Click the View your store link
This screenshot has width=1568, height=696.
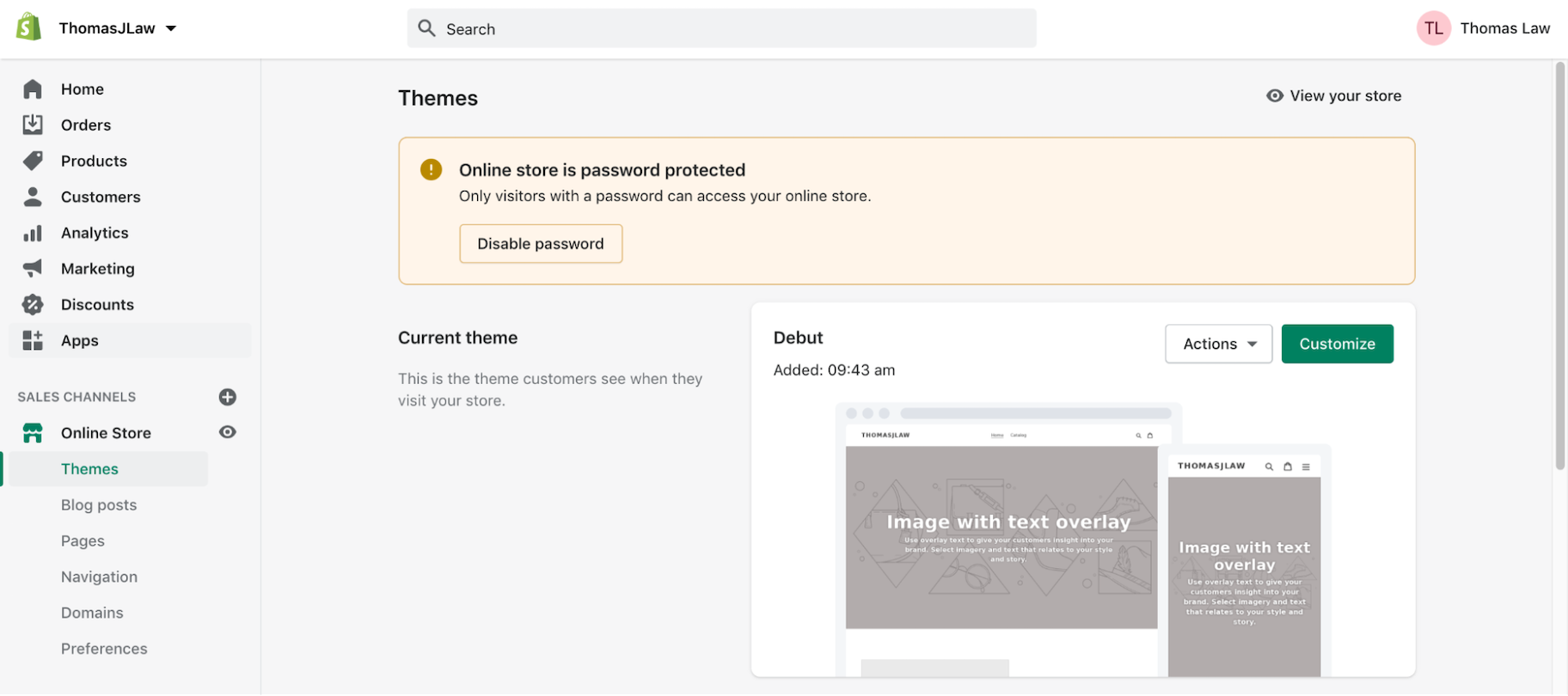1334,96
